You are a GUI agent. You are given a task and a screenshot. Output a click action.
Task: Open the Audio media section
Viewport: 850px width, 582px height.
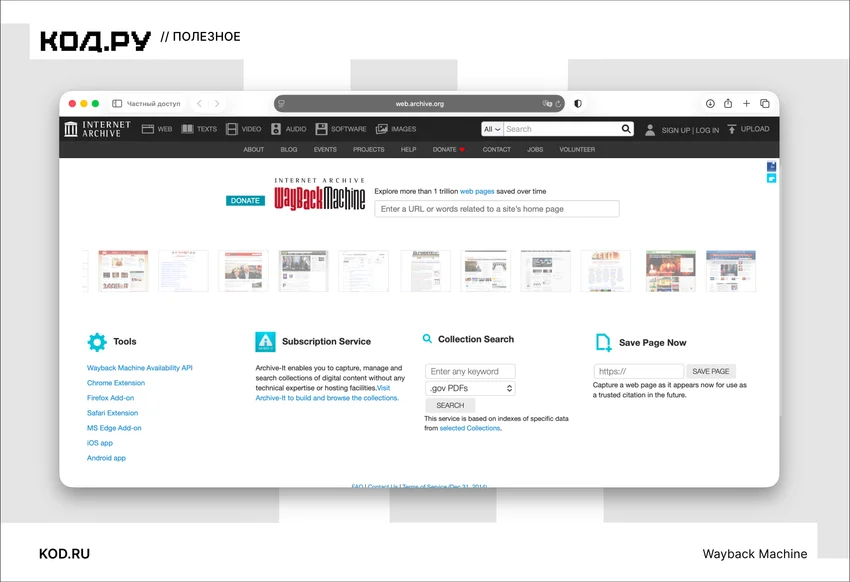[288, 129]
